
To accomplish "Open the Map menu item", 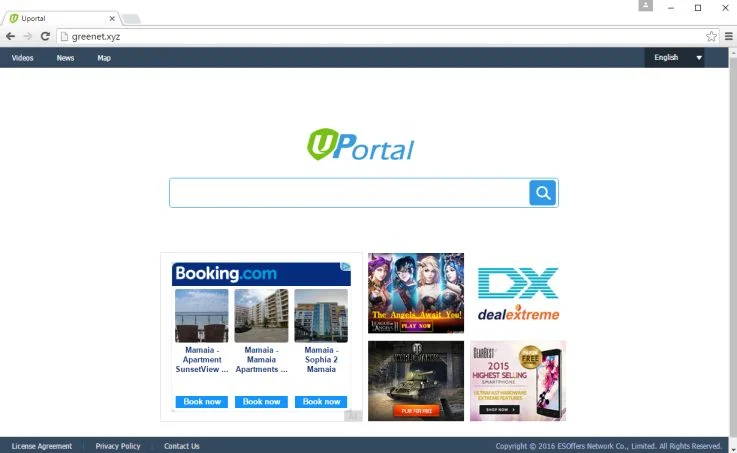I will click(x=104, y=58).
